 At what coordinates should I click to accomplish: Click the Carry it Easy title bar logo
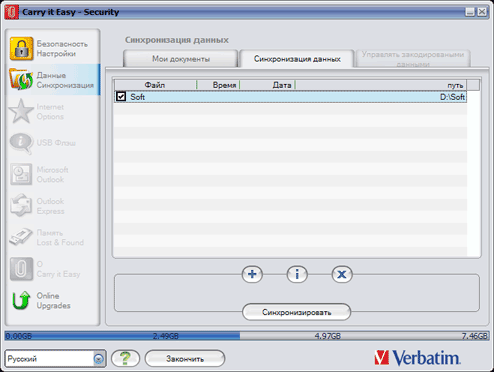tap(12, 12)
